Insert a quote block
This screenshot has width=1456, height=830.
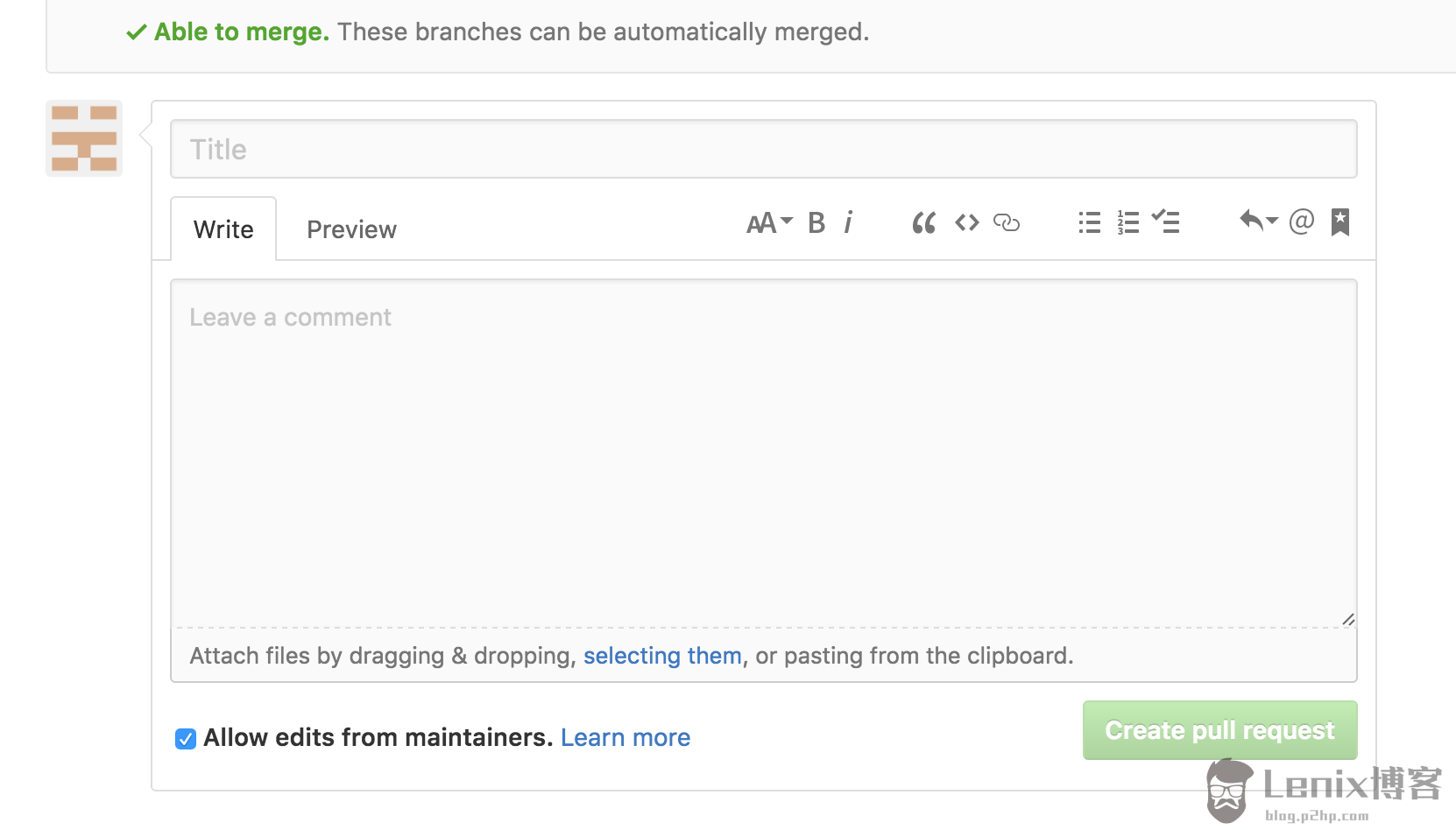point(923,223)
